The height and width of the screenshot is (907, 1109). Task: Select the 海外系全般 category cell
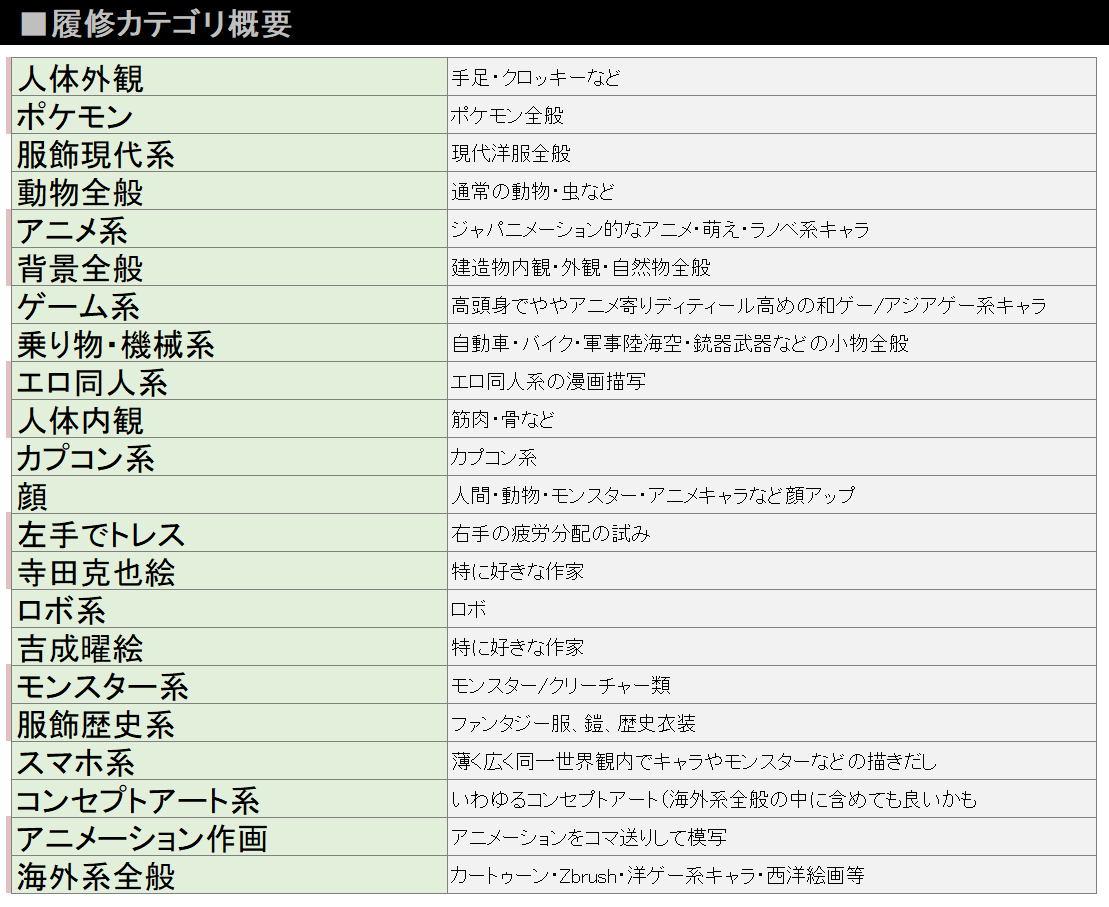tap(229, 875)
